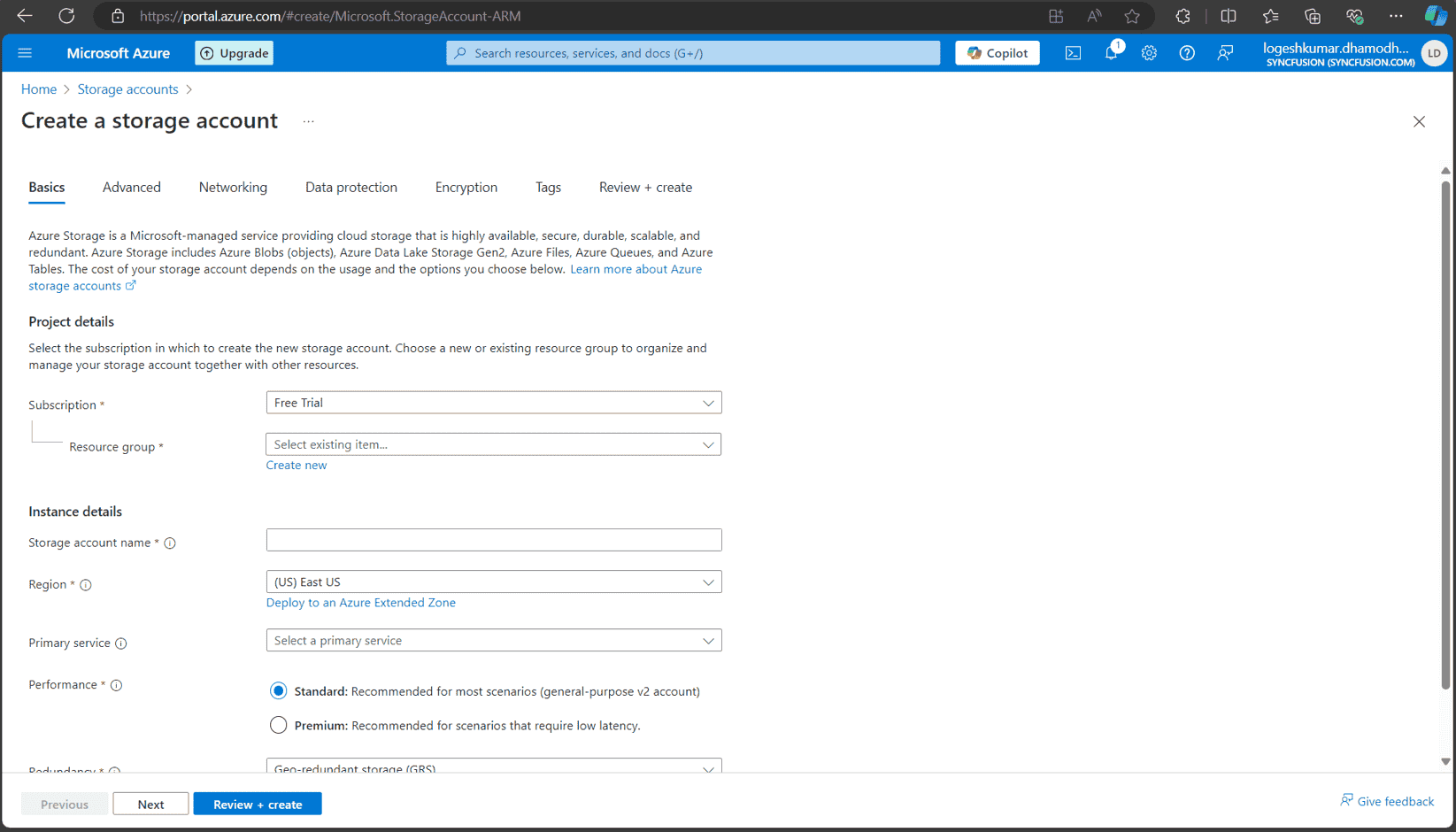
Task: Open Learn more about Azure storage accounts
Action: pos(636,269)
